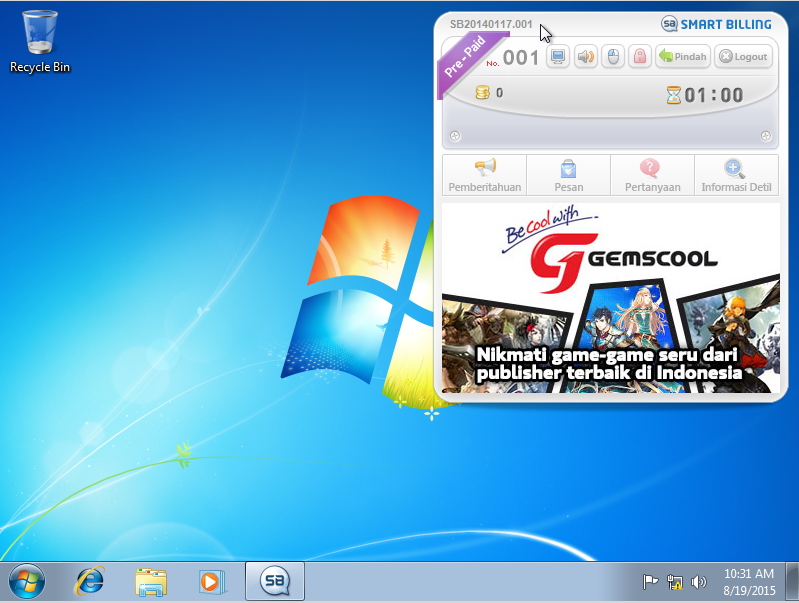Open the Windows Start menu
The width and height of the screenshot is (799, 603).
tap(26, 581)
